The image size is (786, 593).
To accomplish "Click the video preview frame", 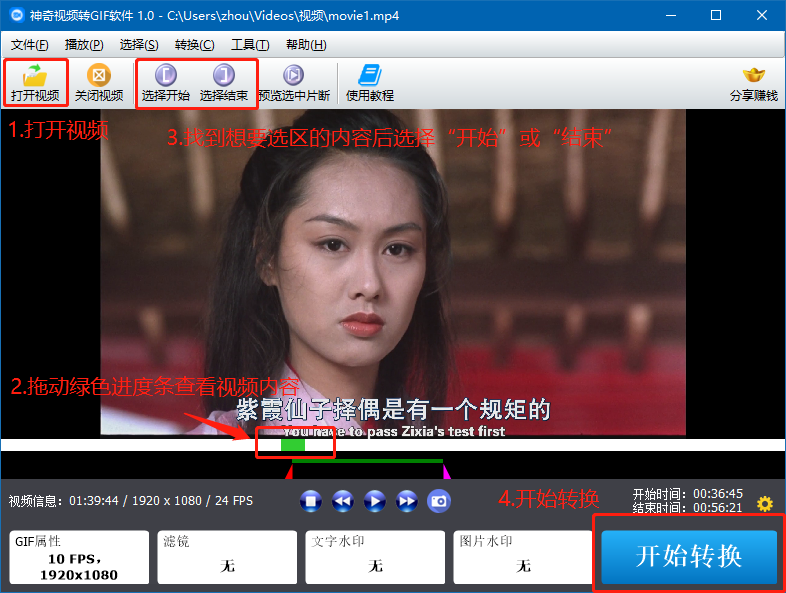I will click(393, 273).
